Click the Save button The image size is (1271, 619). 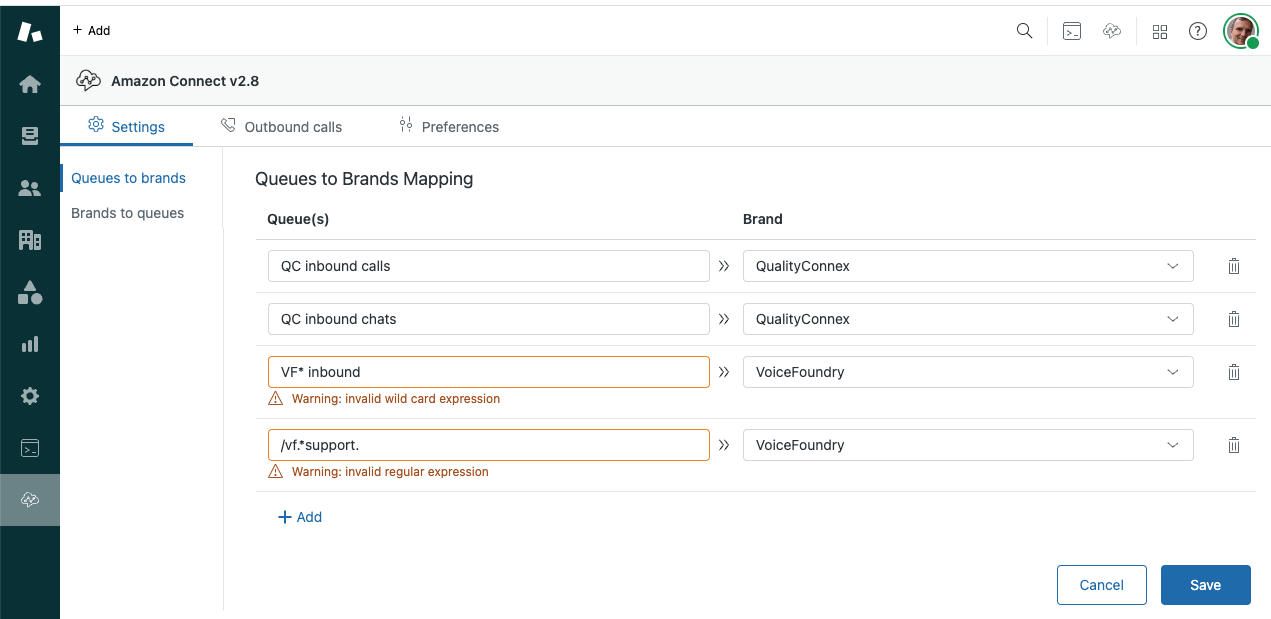1205,585
